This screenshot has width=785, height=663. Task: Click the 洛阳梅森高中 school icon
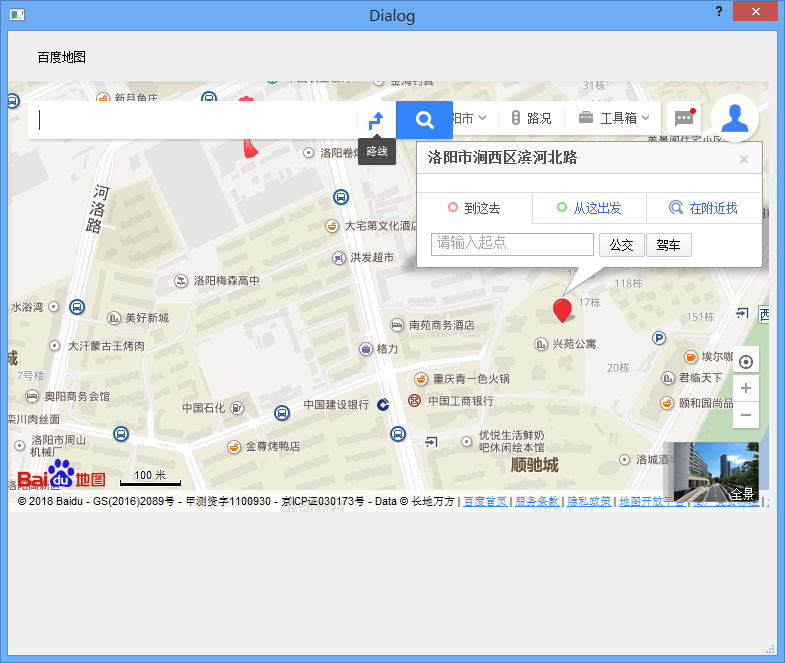click(181, 280)
